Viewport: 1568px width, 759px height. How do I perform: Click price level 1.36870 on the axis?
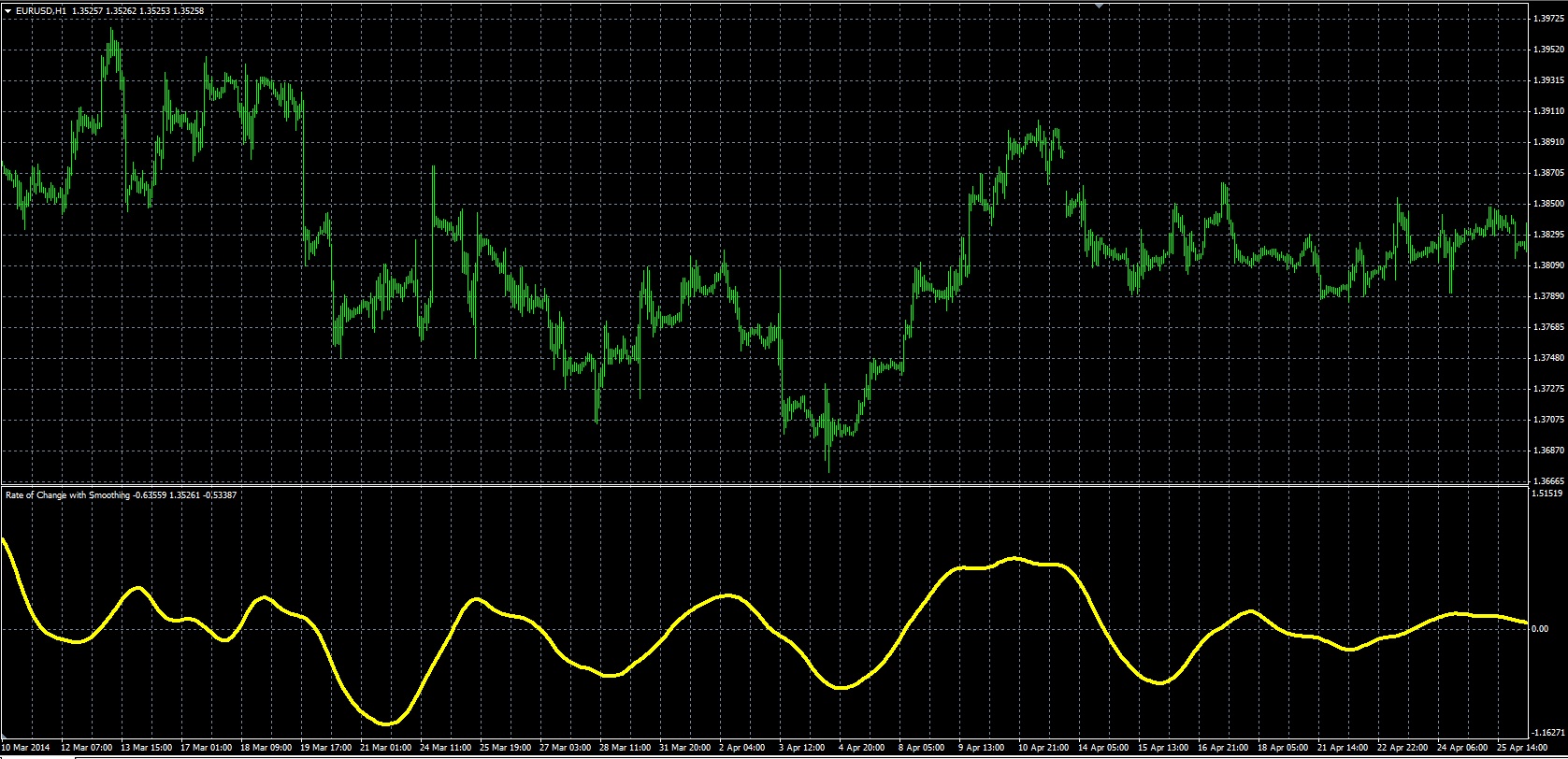1547,450
